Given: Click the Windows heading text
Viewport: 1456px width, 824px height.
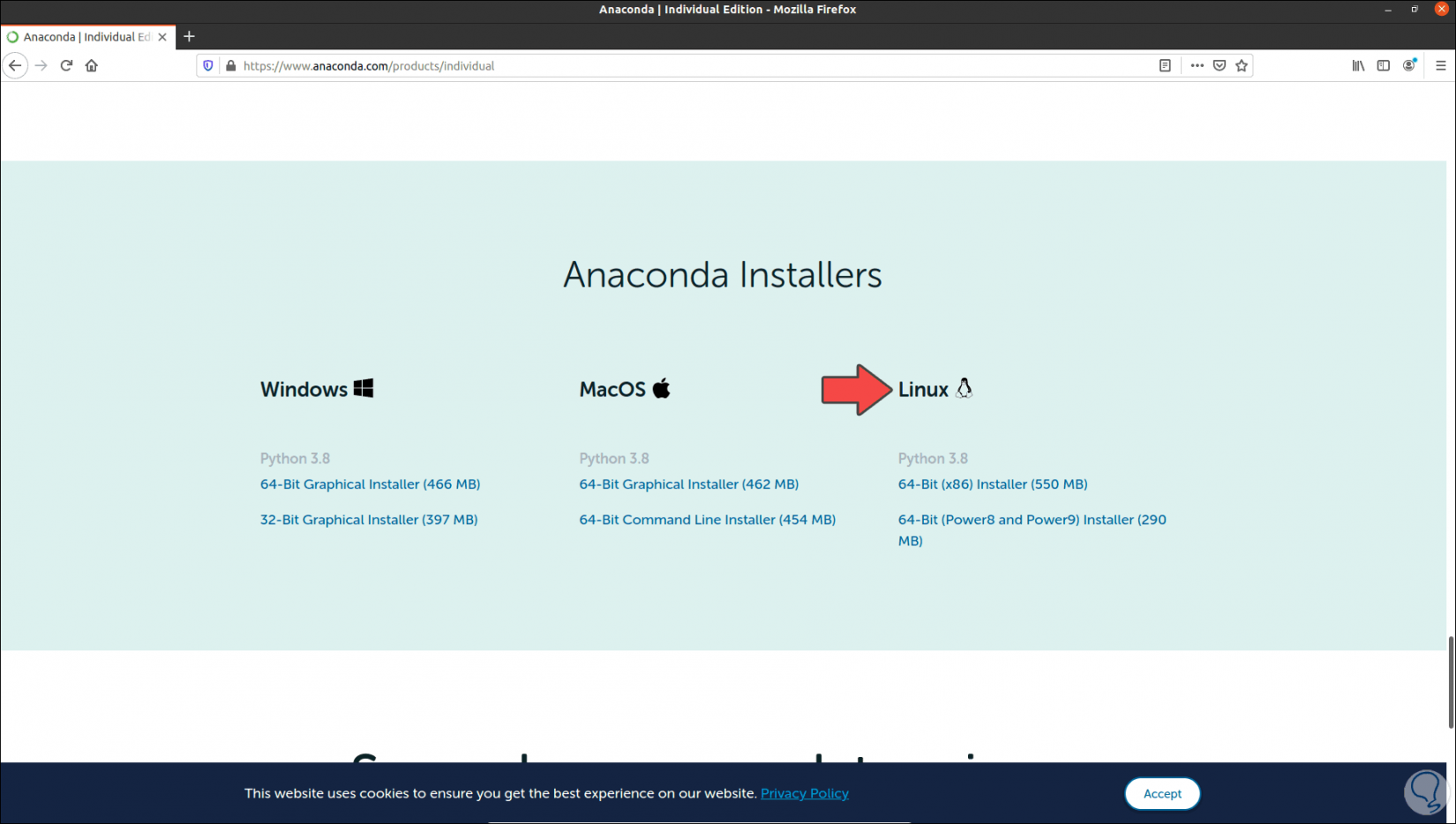Looking at the screenshot, I should [304, 389].
